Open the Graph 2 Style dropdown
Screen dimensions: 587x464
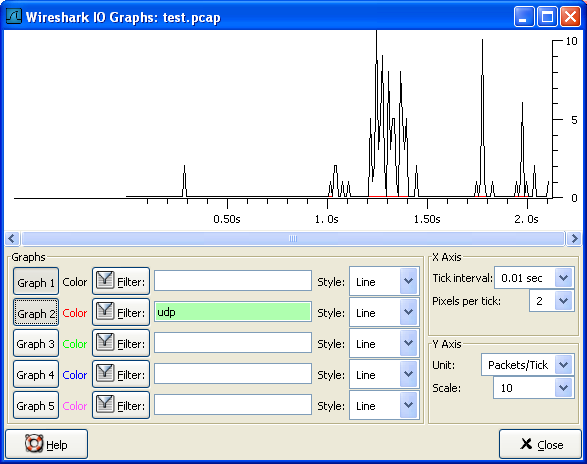click(x=384, y=312)
